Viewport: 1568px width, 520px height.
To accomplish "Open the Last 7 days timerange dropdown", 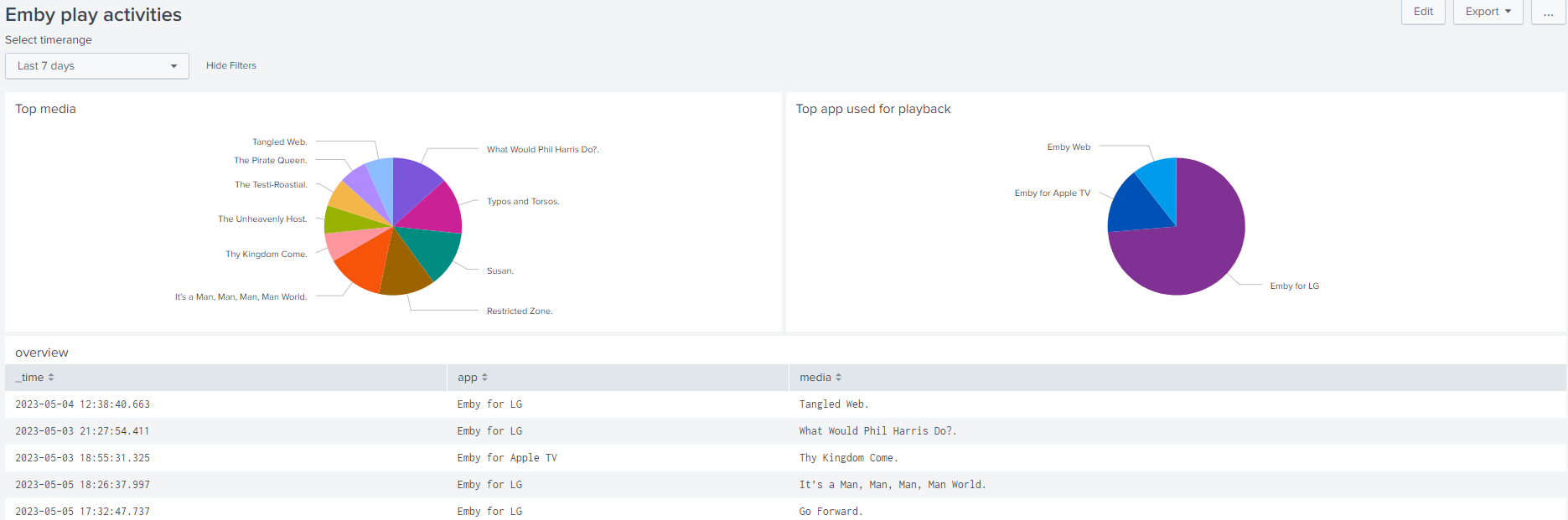I will click(97, 66).
